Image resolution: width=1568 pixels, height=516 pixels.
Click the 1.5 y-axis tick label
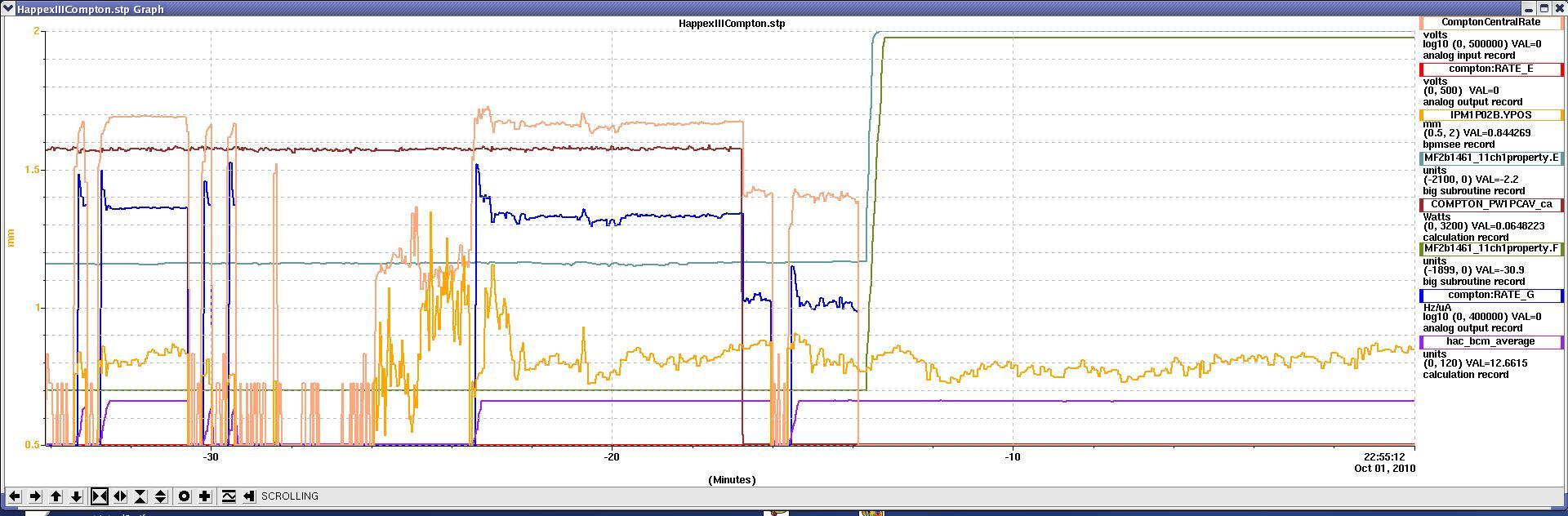pos(32,169)
